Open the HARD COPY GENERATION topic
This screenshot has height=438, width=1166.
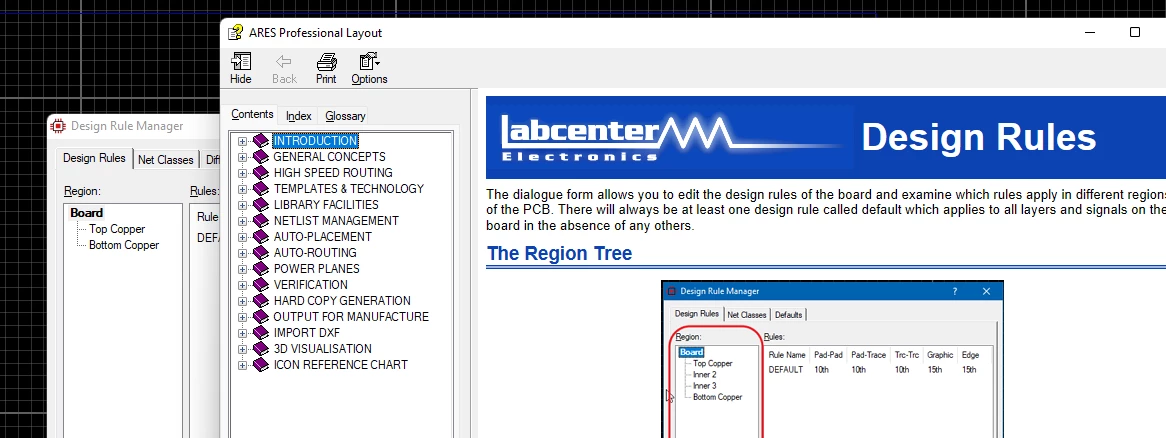342,300
